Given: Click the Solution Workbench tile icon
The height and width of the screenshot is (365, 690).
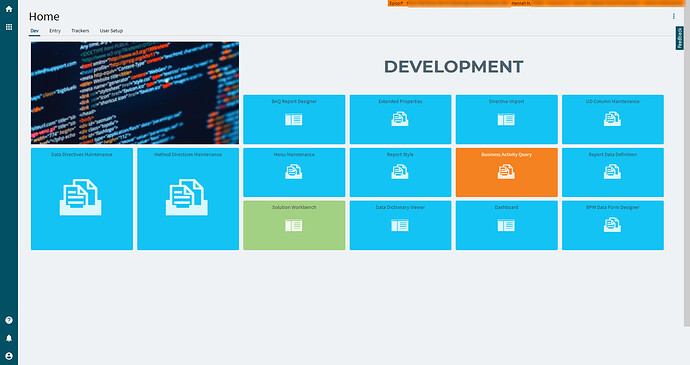Looking at the screenshot, I should point(294,225).
